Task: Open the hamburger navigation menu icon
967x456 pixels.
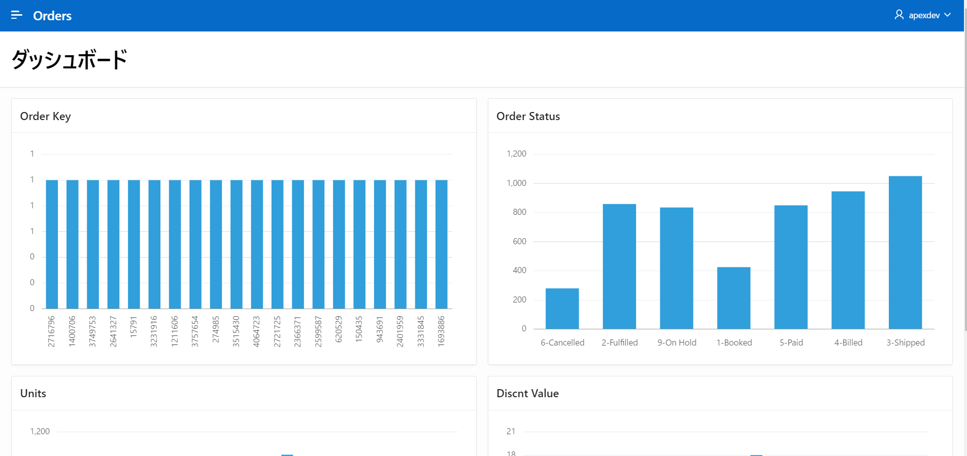Action: pyautogui.click(x=16, y=15)
